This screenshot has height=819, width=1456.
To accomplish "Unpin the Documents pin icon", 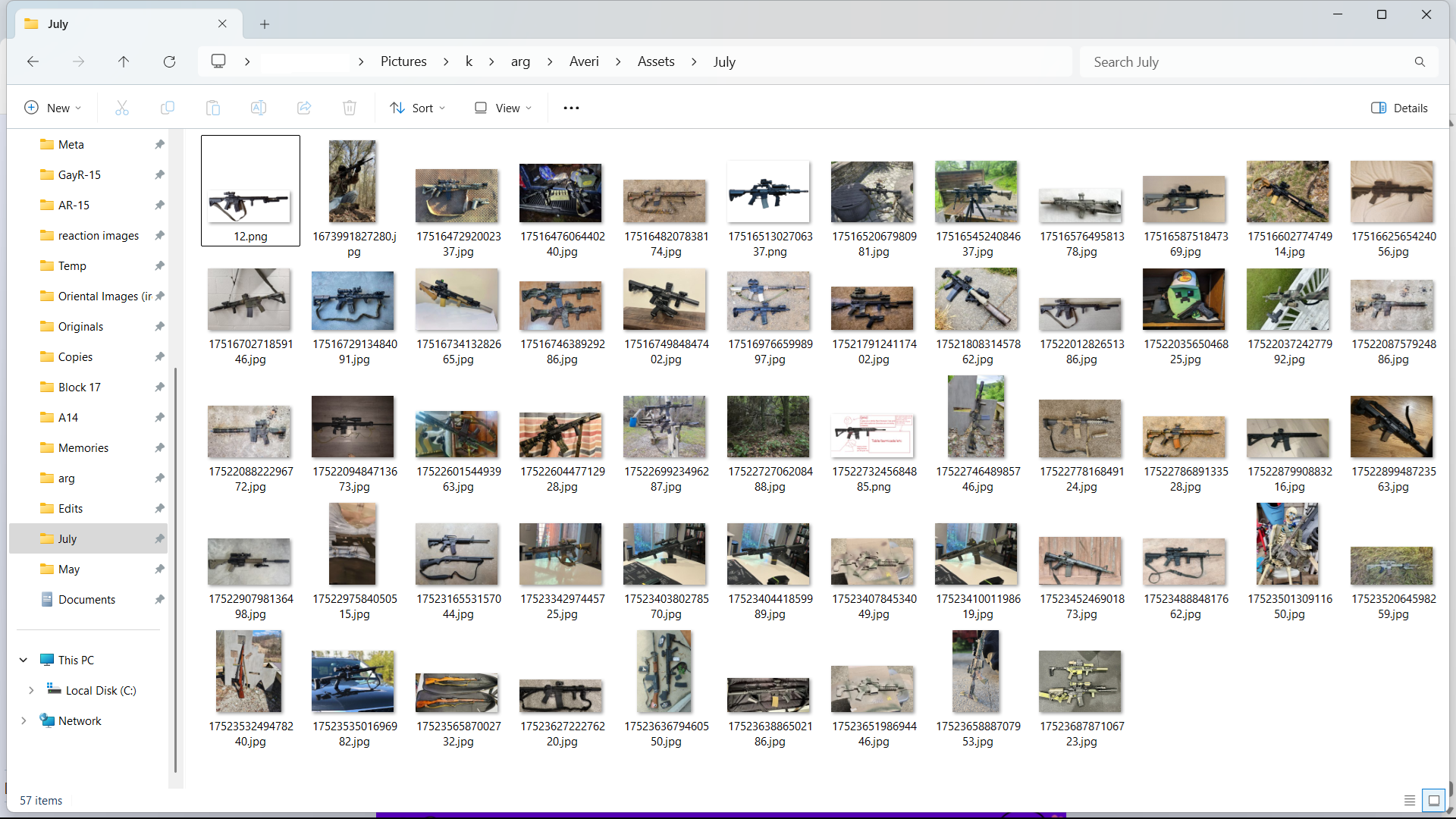I will tap(159, 599).
